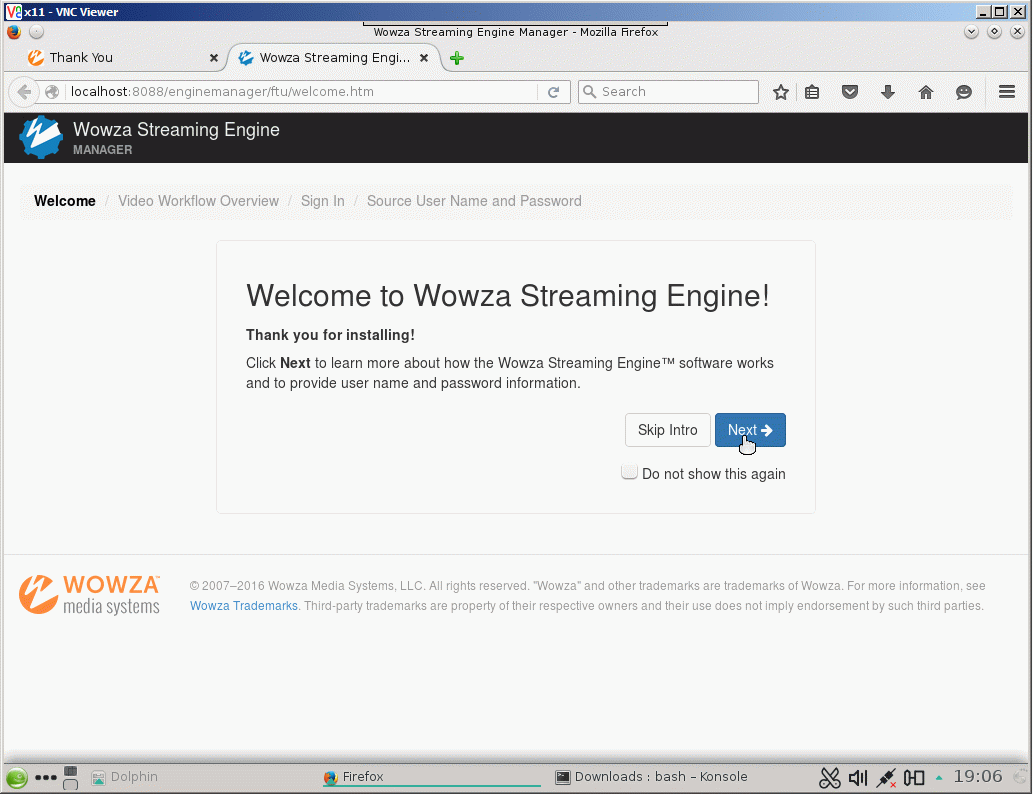Reload the page with refresh icon
Screen dimensions: 1033x794
pos(553,92)
